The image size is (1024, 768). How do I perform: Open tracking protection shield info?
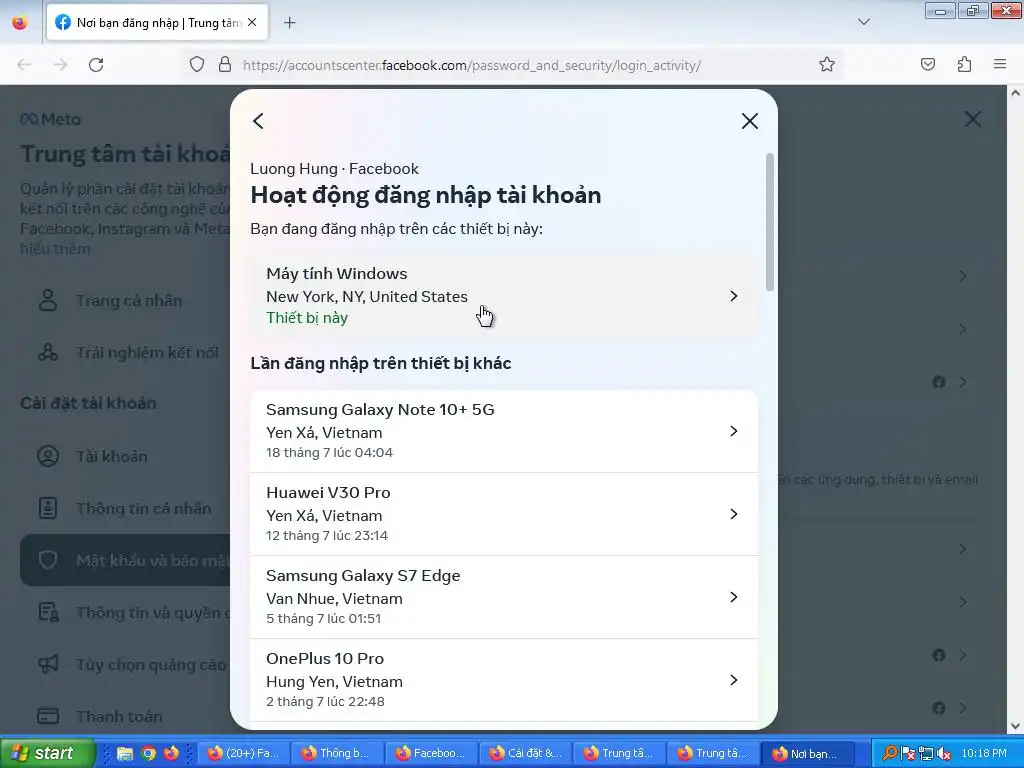click(x=197, y=65)
